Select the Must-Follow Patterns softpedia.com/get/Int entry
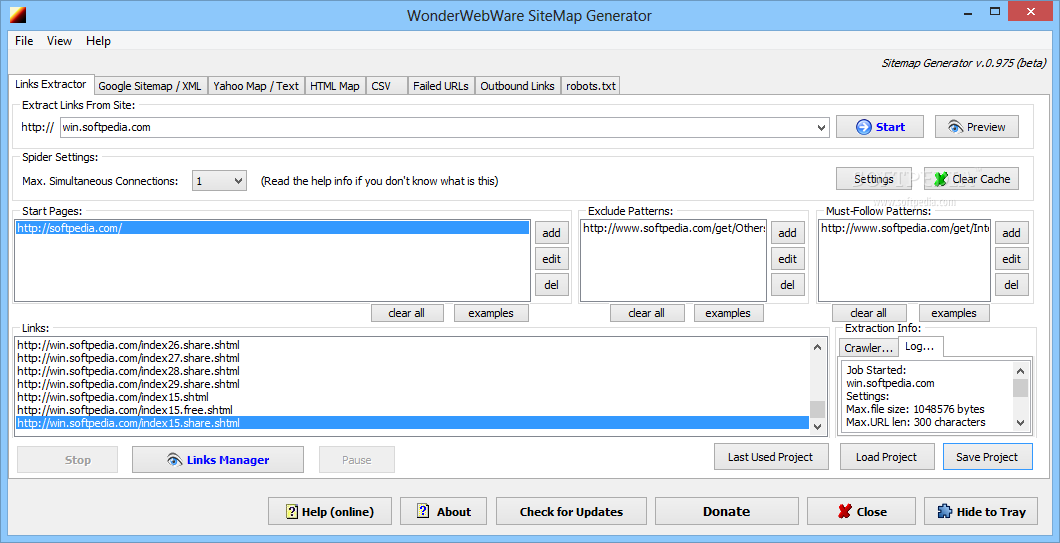This screenshot has height=543, width=1060. point(905,229)
